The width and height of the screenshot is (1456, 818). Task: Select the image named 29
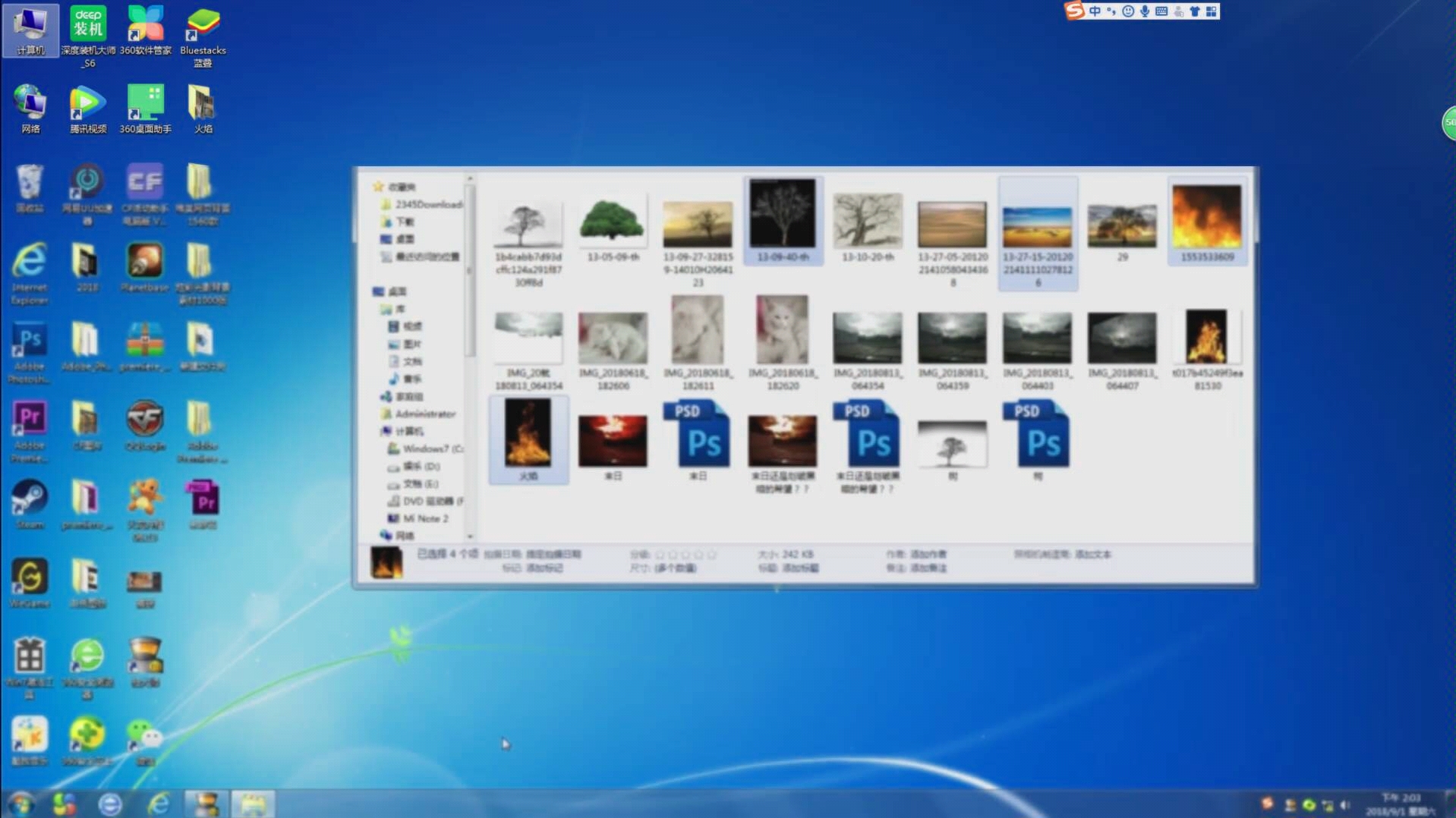(1122, 231)
